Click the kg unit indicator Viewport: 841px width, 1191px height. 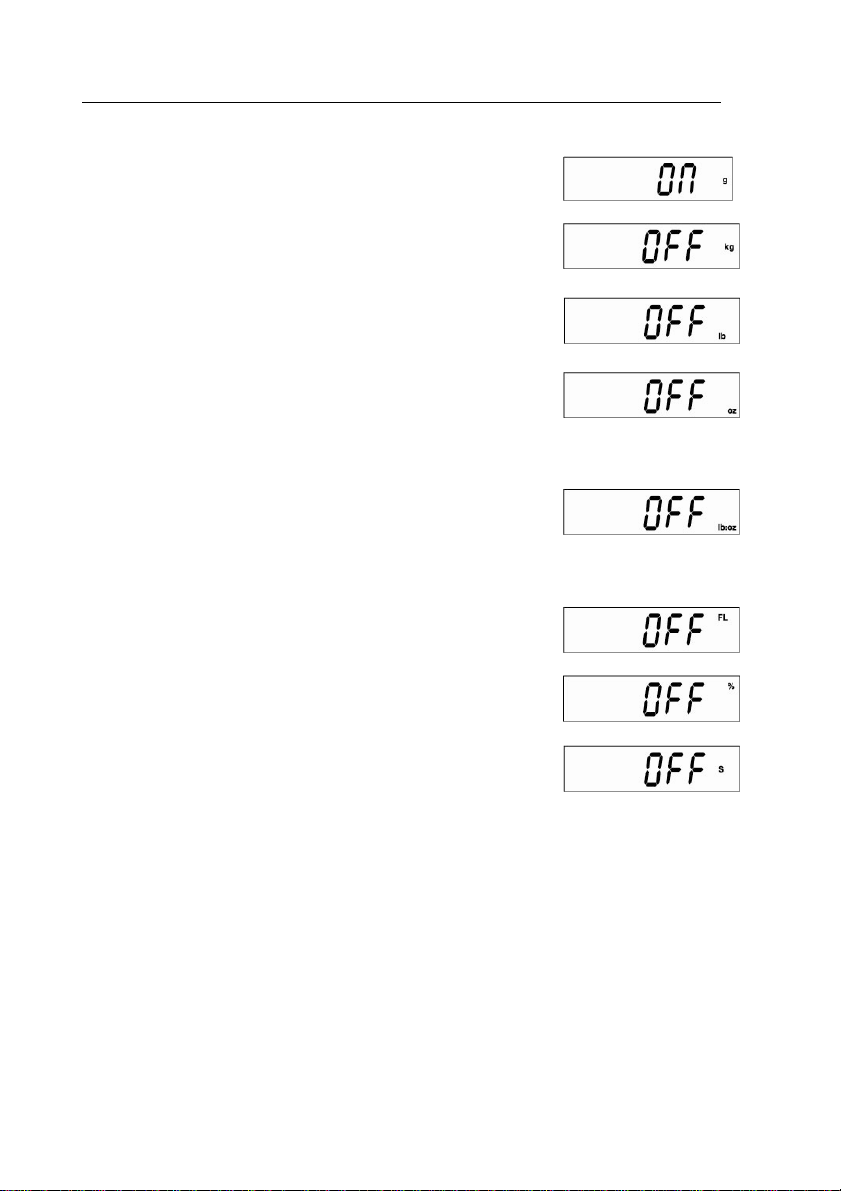(729, 248)
